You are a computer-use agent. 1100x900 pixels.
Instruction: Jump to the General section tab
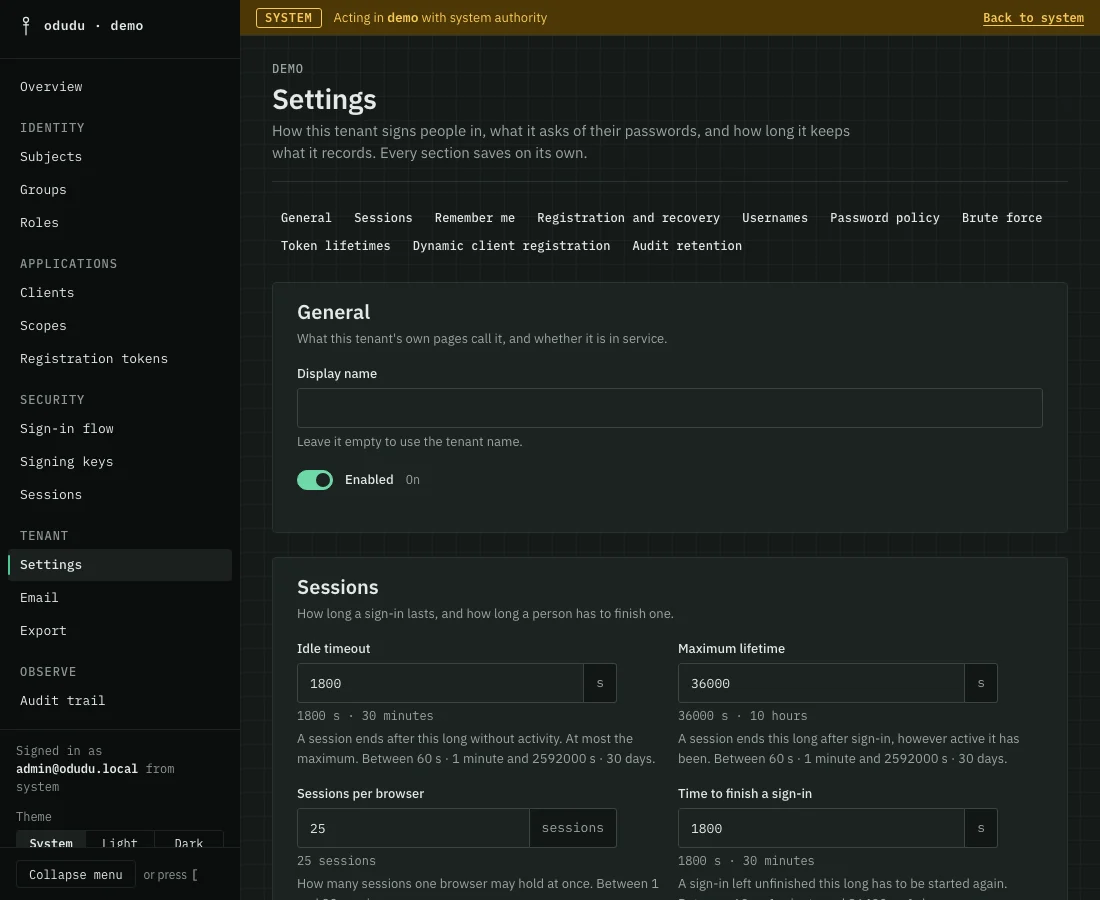(x=306, y=217)
